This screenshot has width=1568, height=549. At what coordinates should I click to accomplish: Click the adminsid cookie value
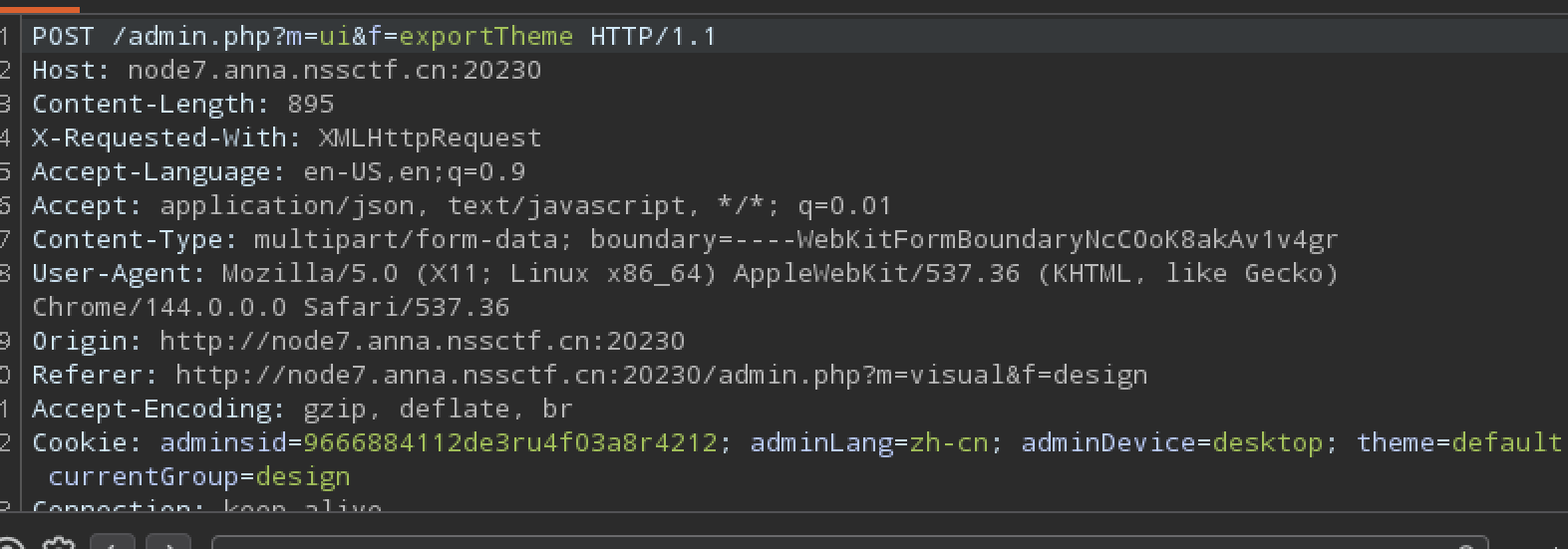click(510, 443)
